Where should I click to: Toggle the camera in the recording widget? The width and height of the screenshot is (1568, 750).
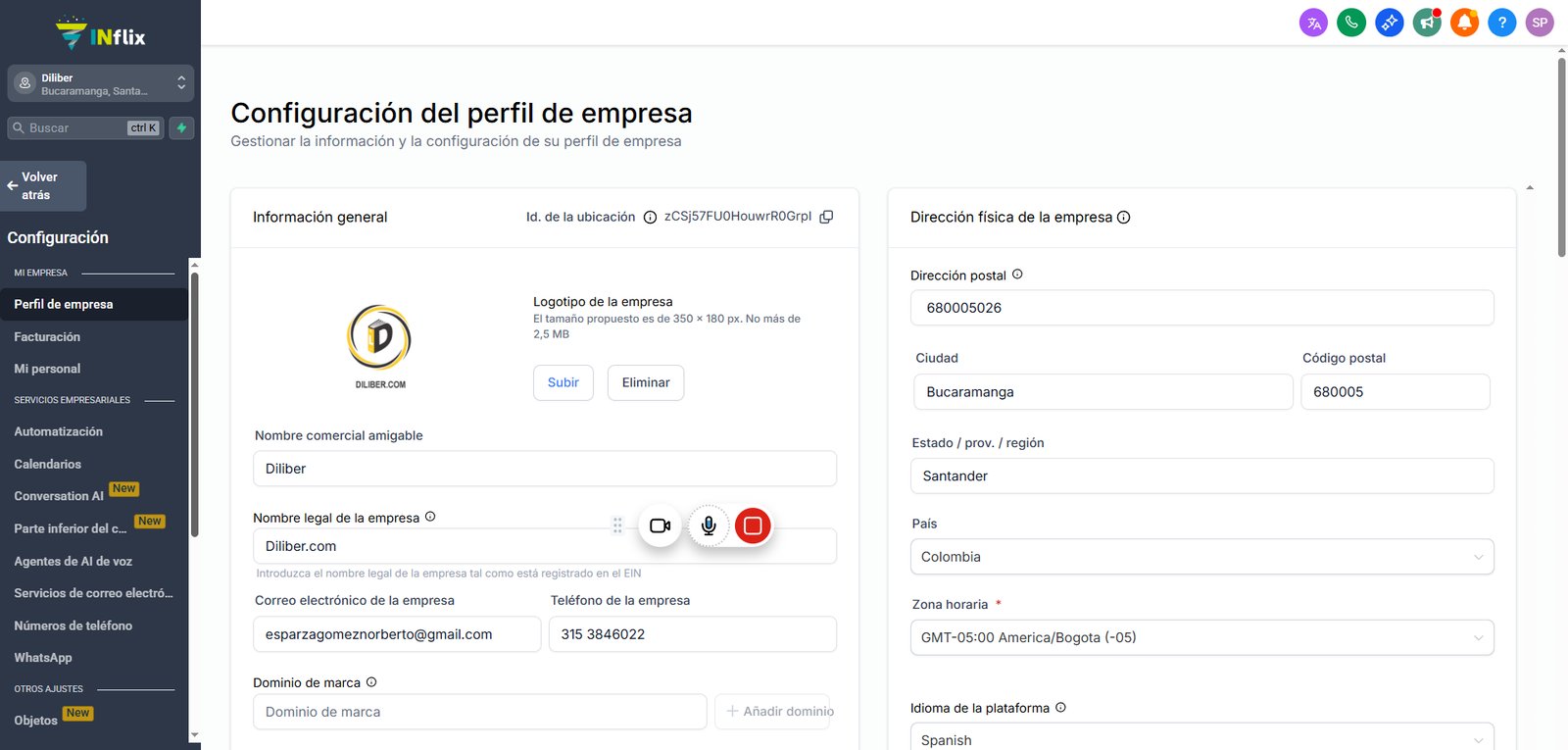click(x=660, y=525)
